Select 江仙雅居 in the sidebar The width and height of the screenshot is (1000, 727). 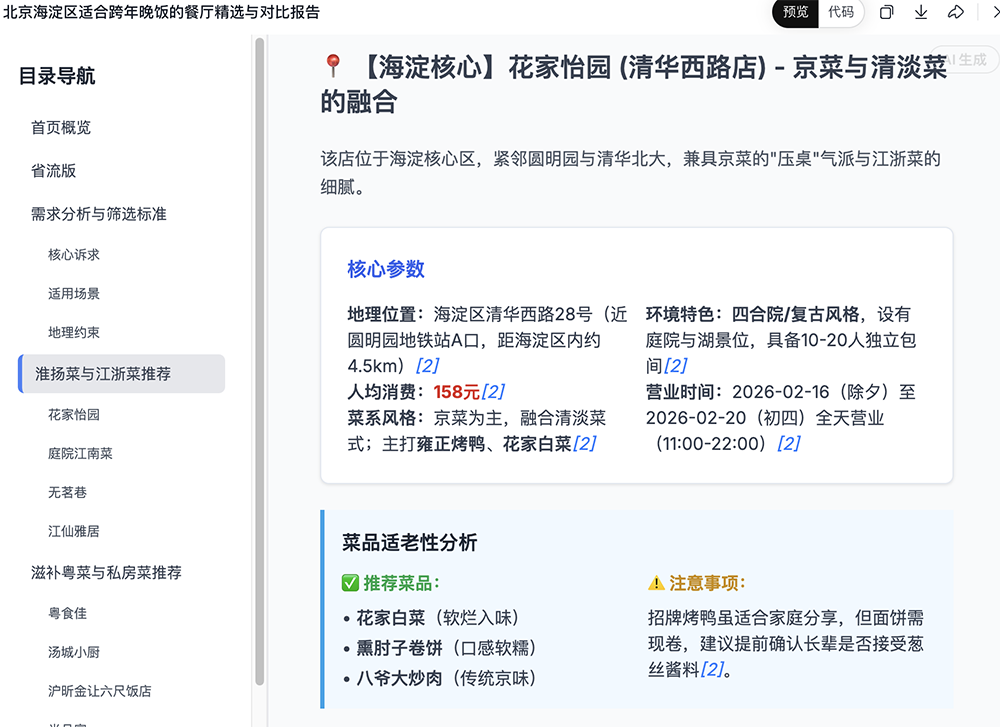click(74, 531)
